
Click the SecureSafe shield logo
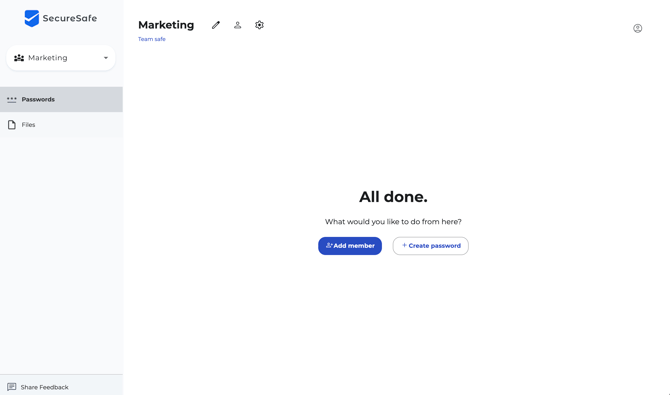32,18
